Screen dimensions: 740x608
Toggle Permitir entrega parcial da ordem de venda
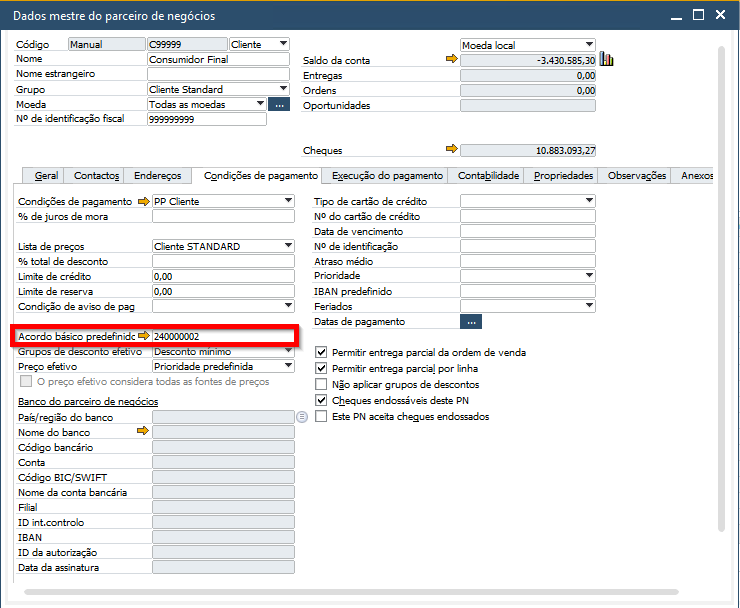(321, 353)
